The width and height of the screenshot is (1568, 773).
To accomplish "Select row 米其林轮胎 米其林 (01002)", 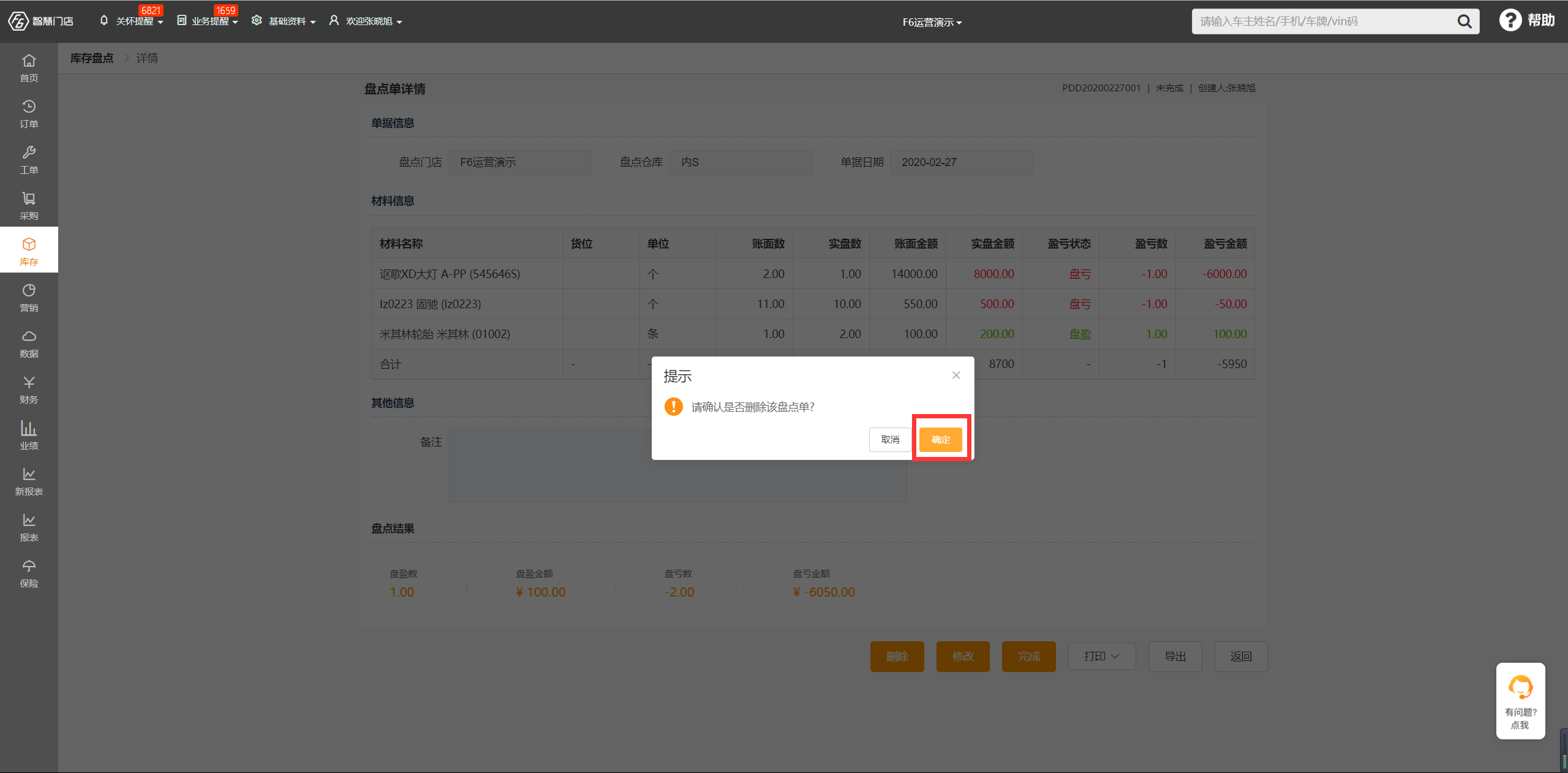I will pyautogui.click(x=813, y=334).
